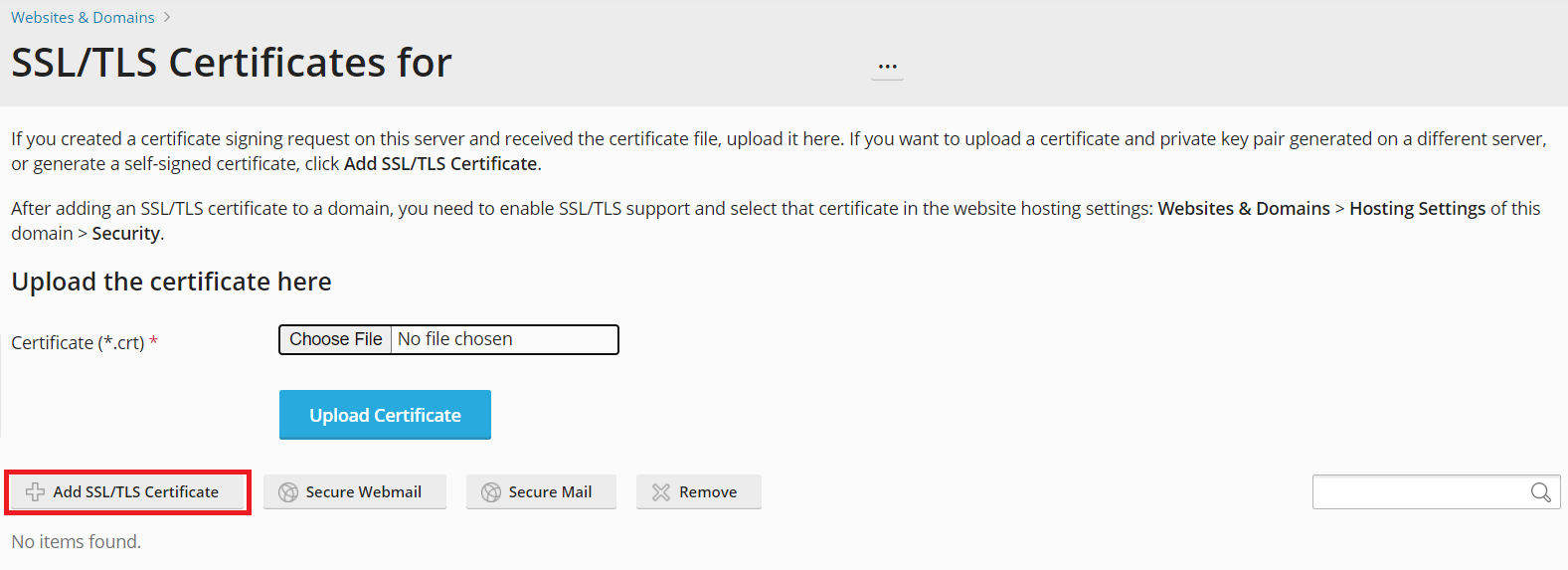The width and height of the screenshot is (1568, 570).
Task: Click the globe icon on Secure Webmail
Action: [x=288, y=492]
